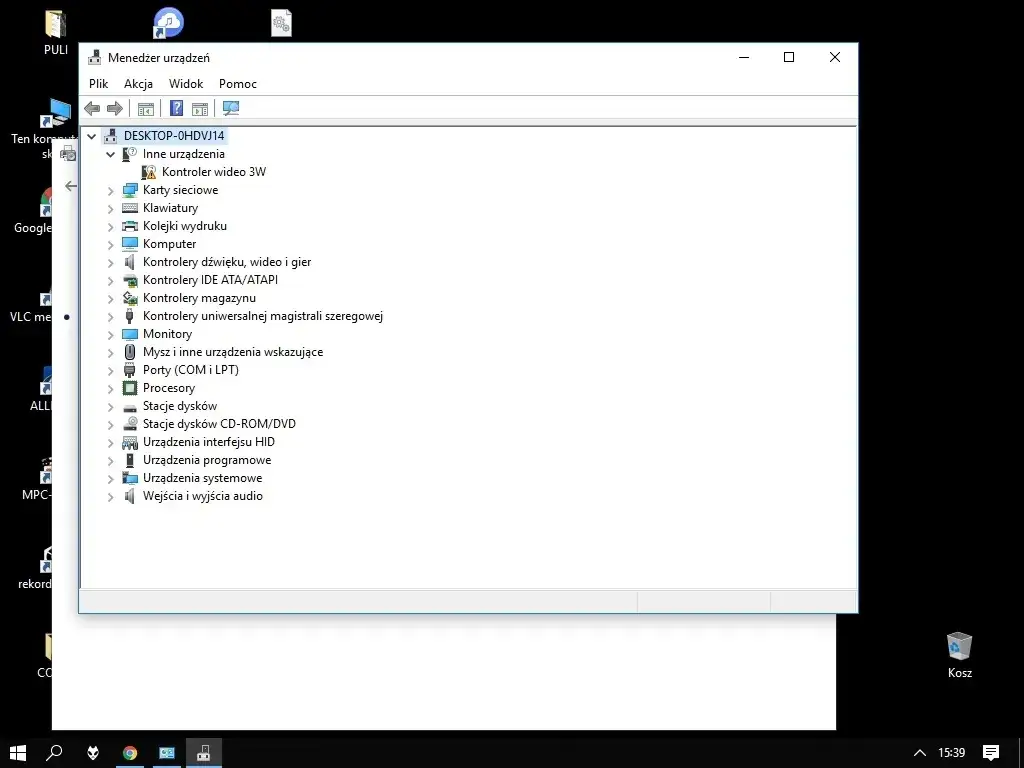Expand Kontrolery IDE ATA/ATAPI category
Image resolution: width=1024 pixels, height=768 pixels.
click(110, 280)
